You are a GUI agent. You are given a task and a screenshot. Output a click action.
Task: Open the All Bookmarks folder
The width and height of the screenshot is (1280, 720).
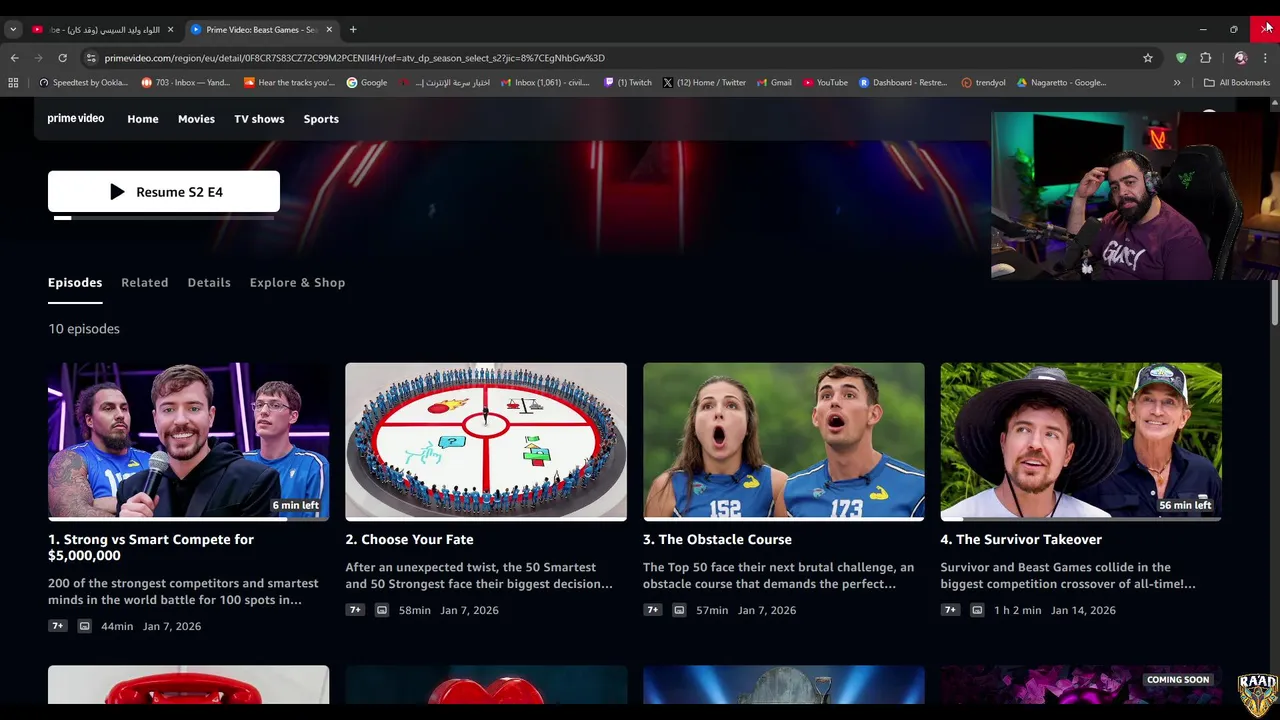pos(1237,83)
